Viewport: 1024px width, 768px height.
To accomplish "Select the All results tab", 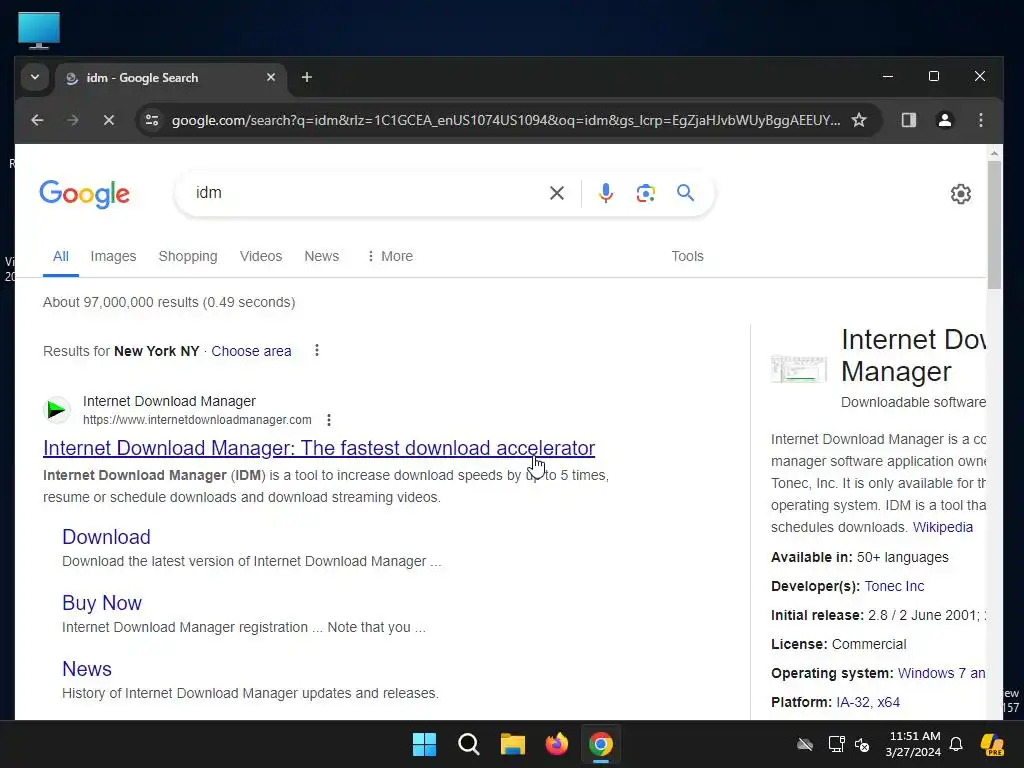I will coord(61,256).
